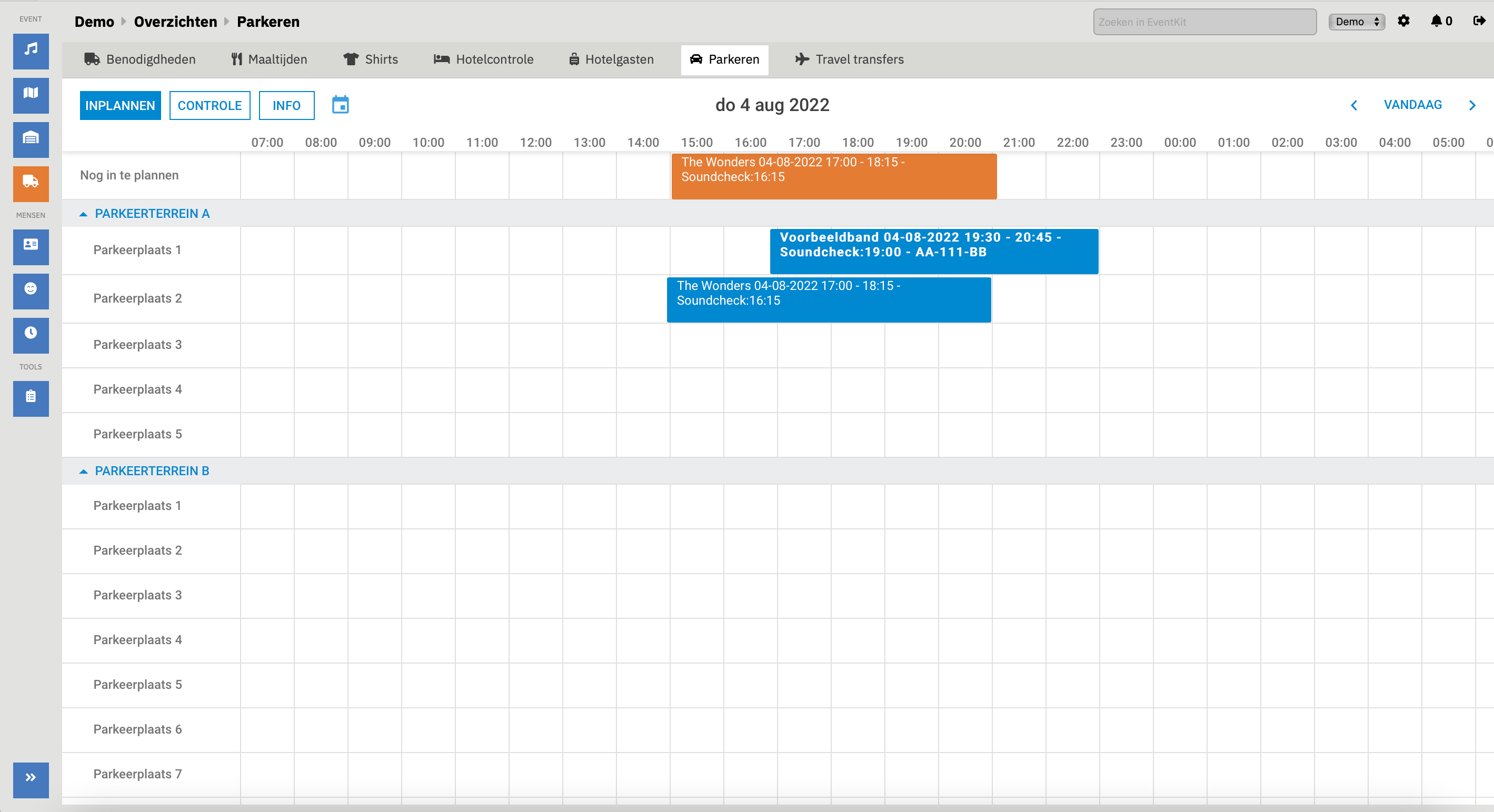Click Overzichten in the breadcrumb
Screen dimensions: 1494x812
(x=175, y=22)
